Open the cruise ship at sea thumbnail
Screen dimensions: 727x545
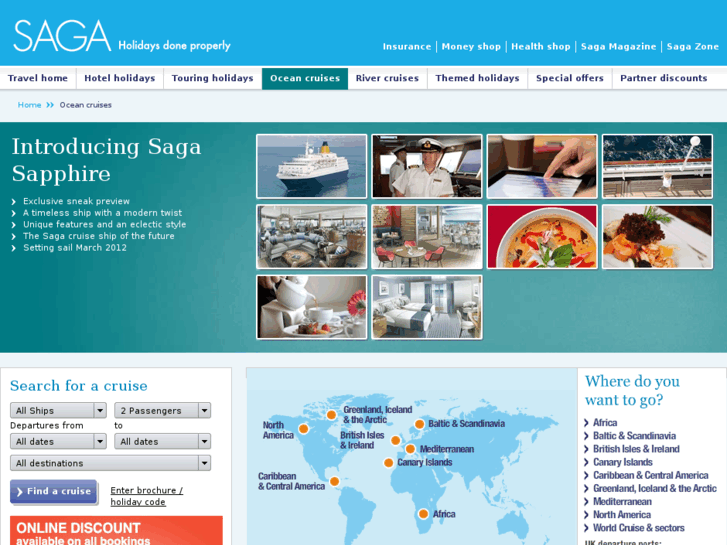(312, 166)
